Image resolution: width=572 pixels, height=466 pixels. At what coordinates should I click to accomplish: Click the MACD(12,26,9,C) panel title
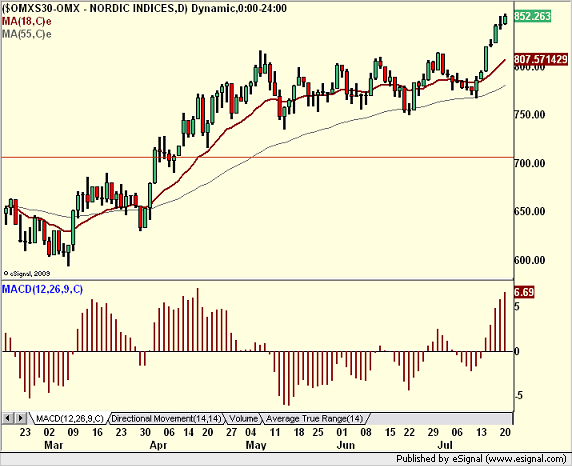[x=42, y=289]
